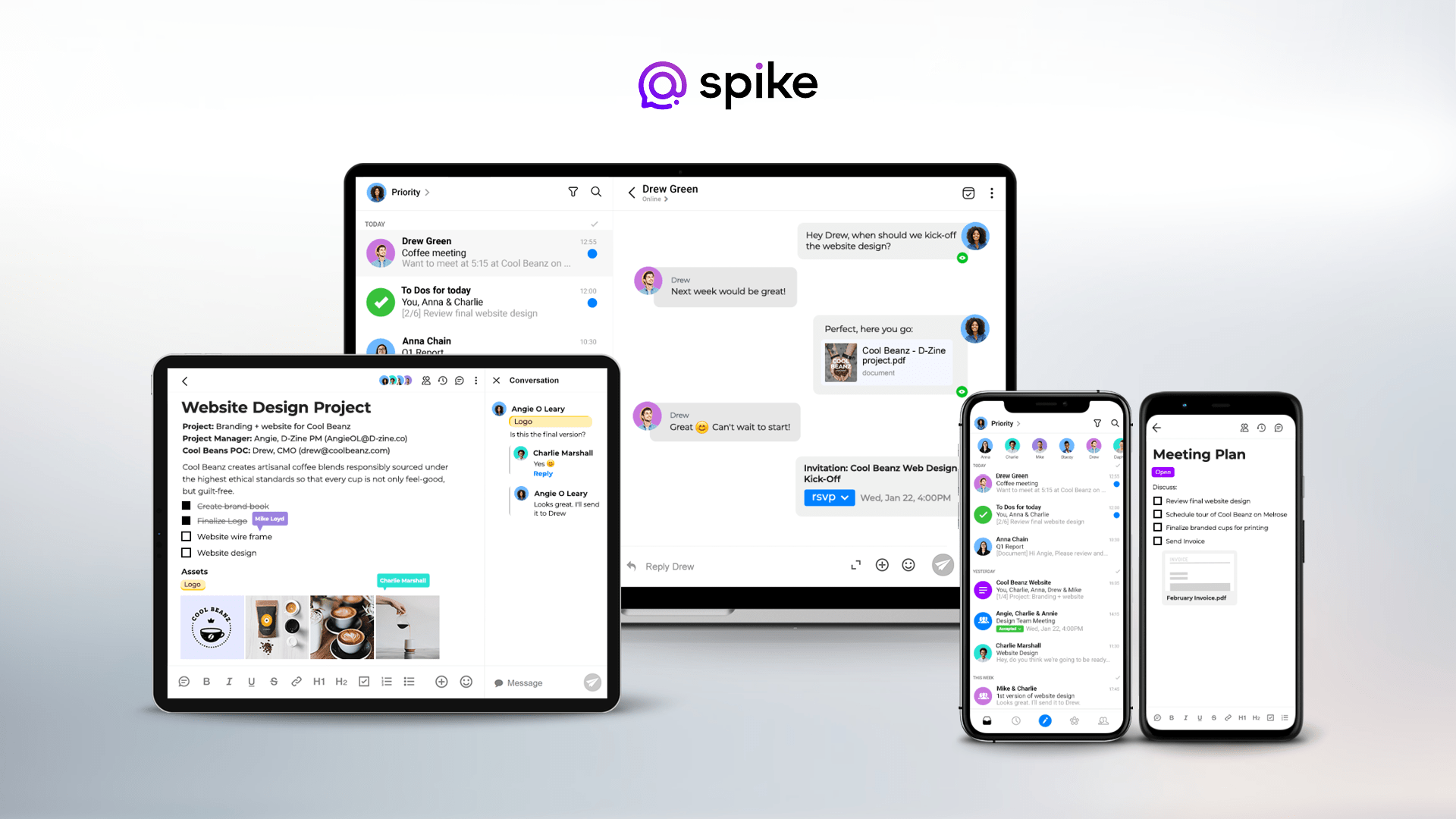
Task: Click the link icon in Website Design note toolbar
Action: (x=297, y=682)
